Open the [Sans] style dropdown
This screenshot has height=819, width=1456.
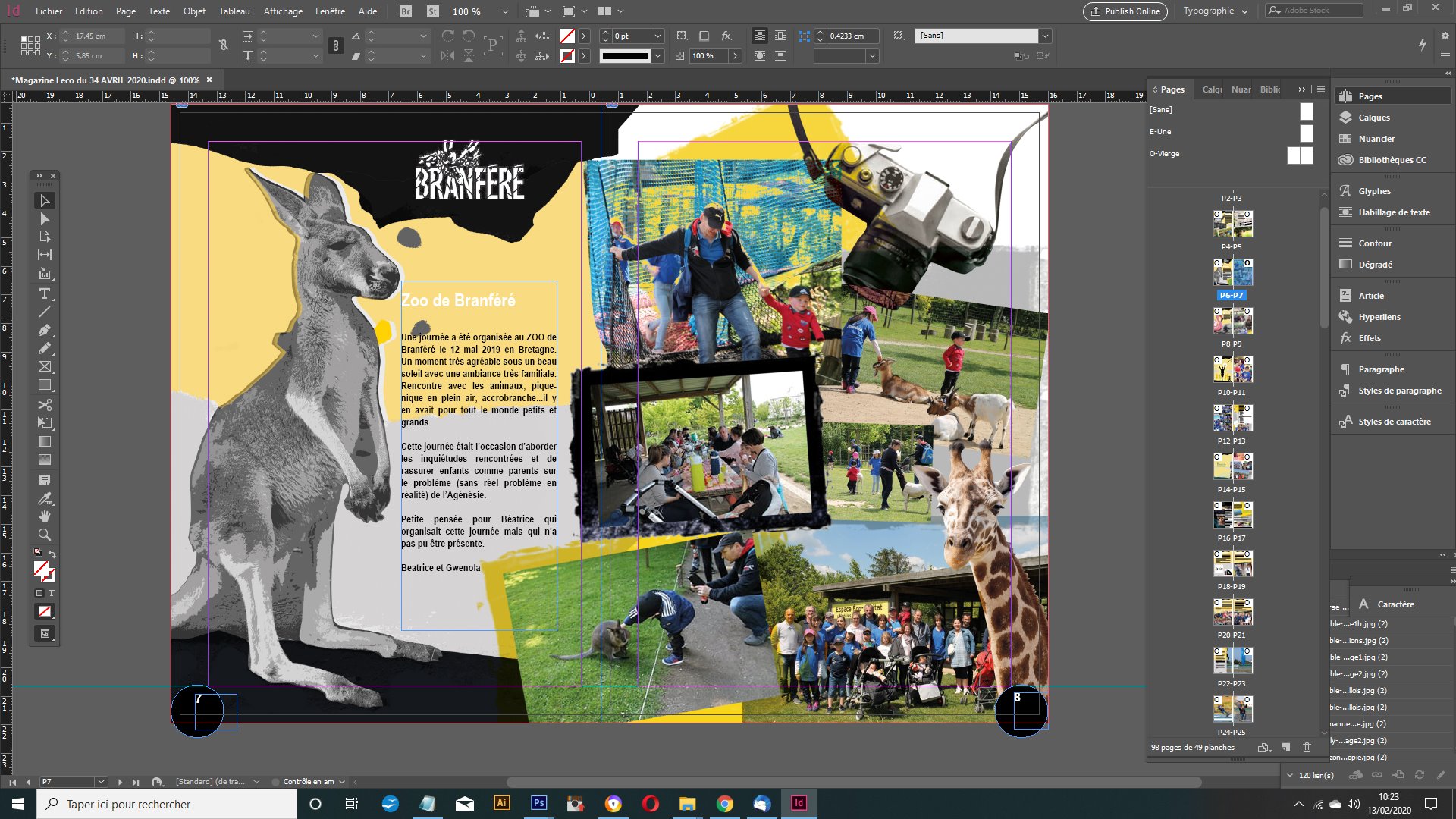1045,36
